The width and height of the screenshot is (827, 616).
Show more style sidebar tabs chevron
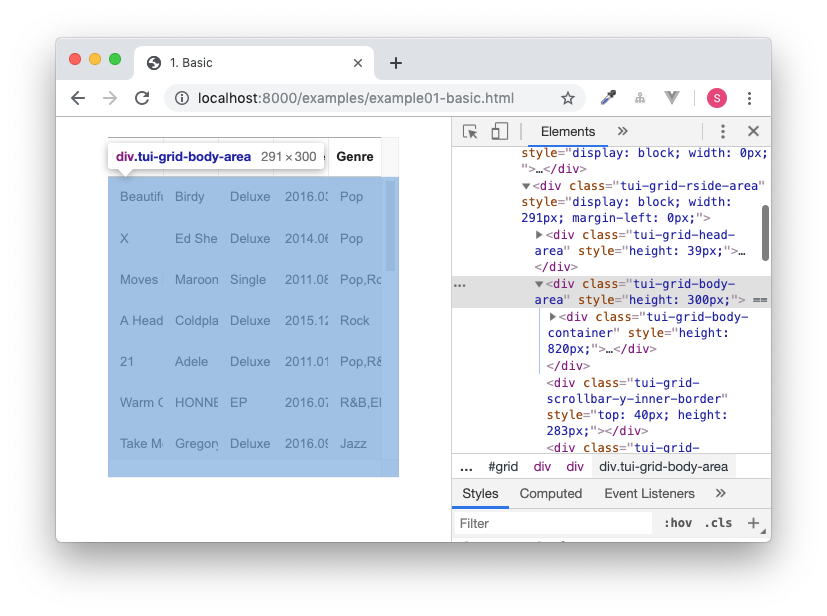pos(720,494)
